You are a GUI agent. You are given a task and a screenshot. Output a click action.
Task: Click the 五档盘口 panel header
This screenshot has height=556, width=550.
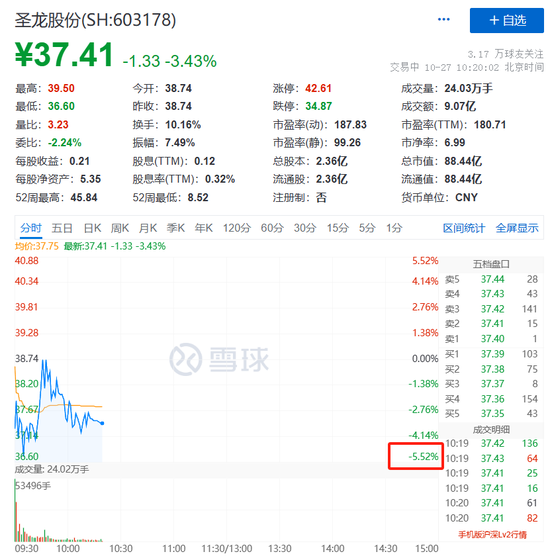(x=491, y=264)
